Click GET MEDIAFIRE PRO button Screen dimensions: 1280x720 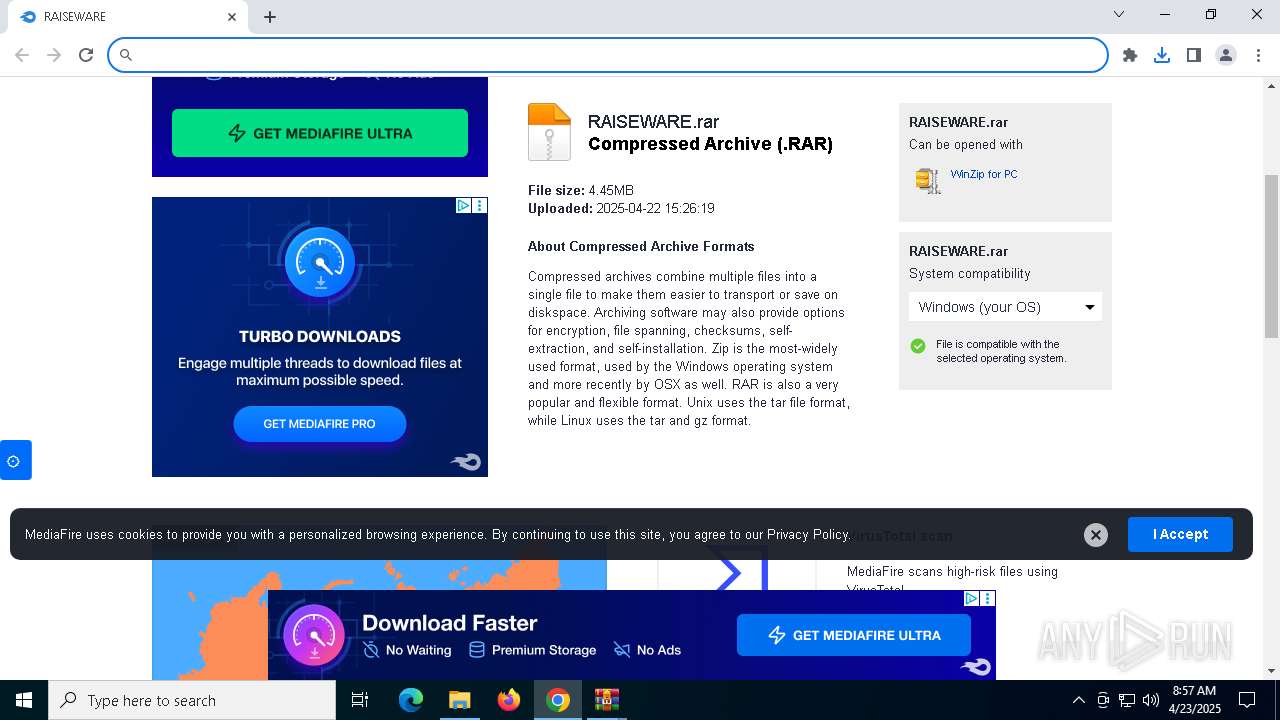[320, 424]
